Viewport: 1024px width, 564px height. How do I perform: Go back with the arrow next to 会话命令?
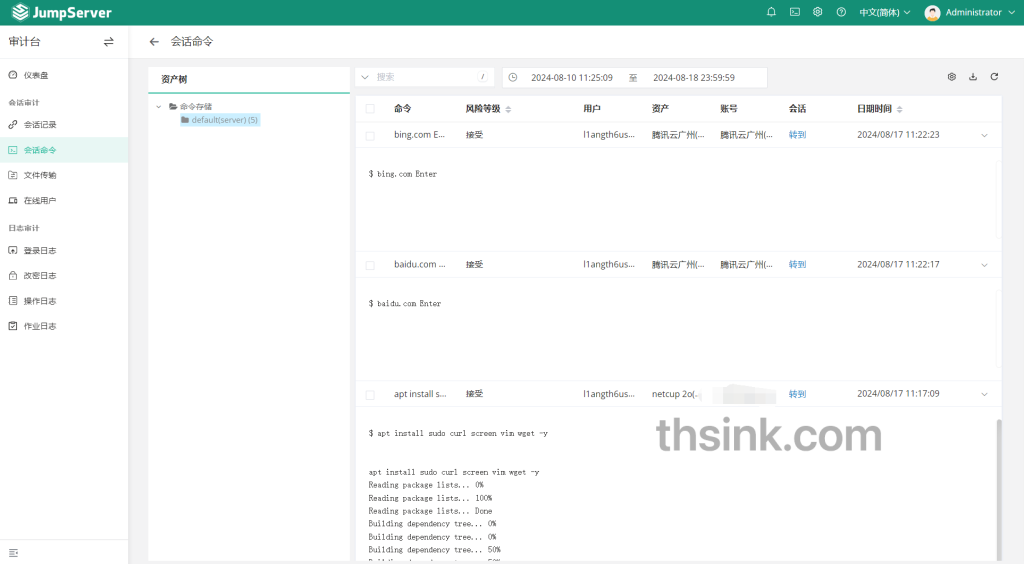pos(154,42)
